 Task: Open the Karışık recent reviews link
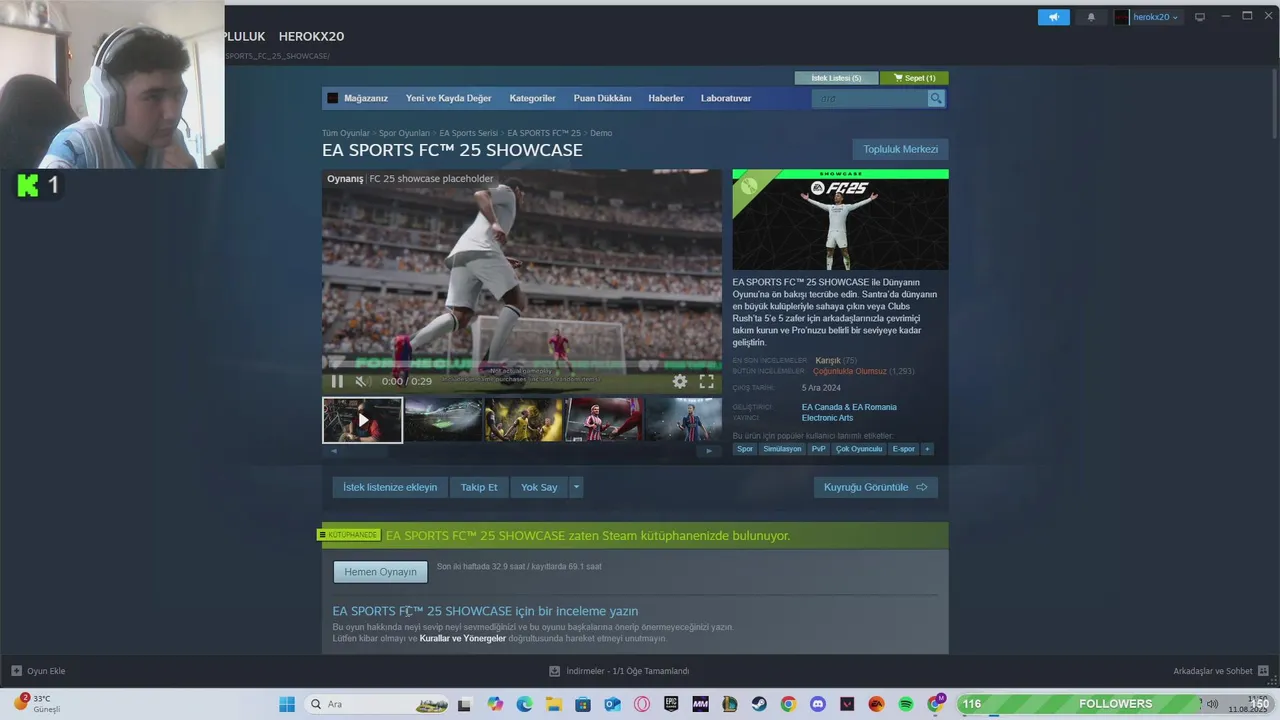tap(827, 360)
